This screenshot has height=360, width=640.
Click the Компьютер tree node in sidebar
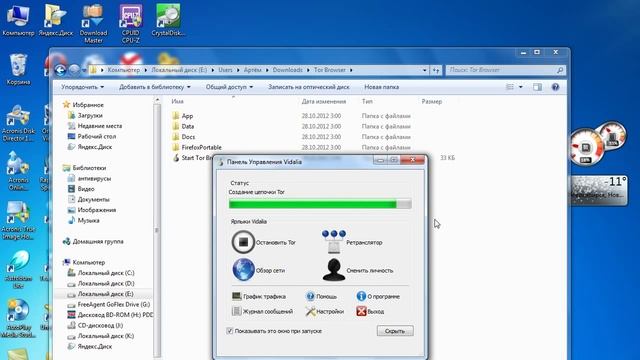click(x=89, y=262)
